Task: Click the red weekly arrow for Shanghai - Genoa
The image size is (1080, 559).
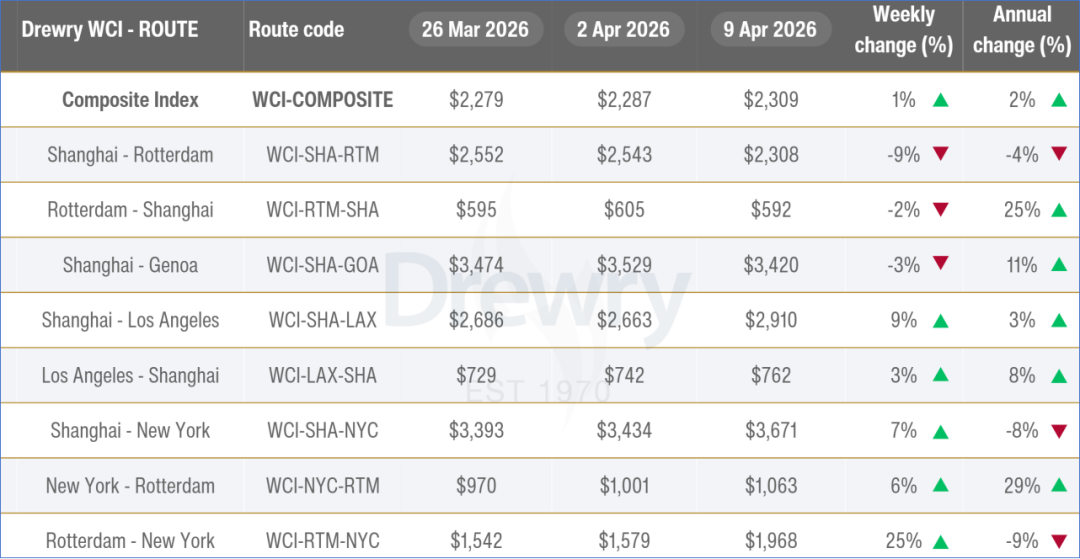Action: click(939, 265)
